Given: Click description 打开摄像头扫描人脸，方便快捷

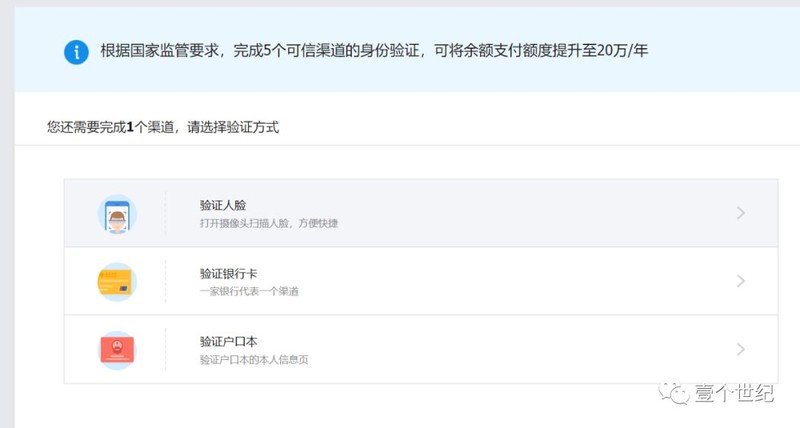Looking at the screenshot, I should tap(269, 223).
